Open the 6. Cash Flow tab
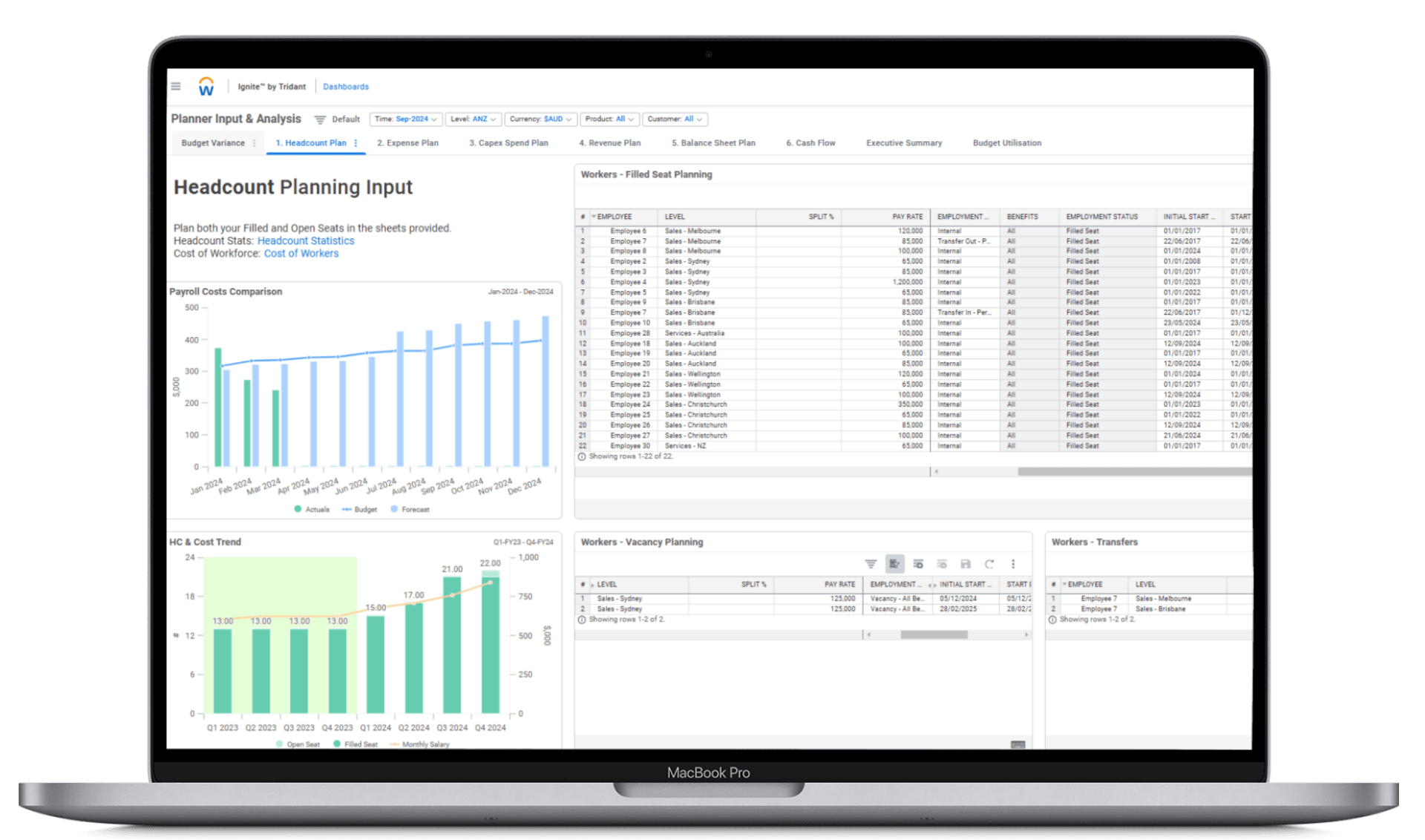1425x840 pixels. point(810,143)
